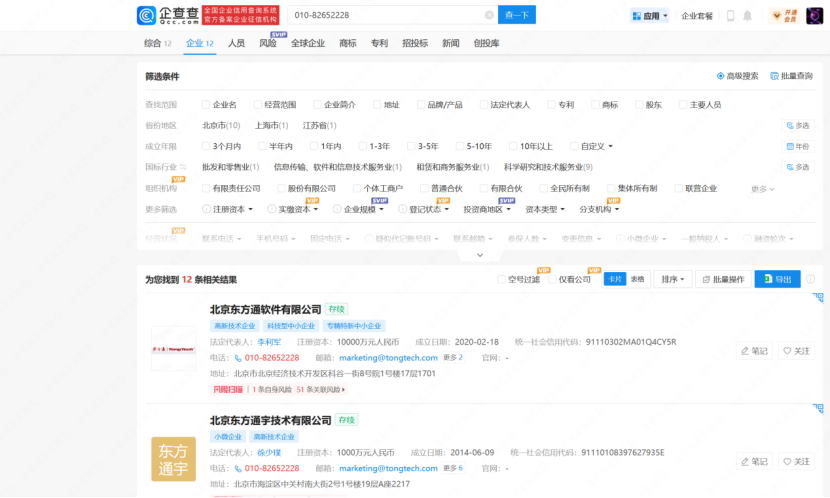Filter by 科学研究和技术服务业(9) industry
This screenshot has height=498, width=830.
coord(548,167)
